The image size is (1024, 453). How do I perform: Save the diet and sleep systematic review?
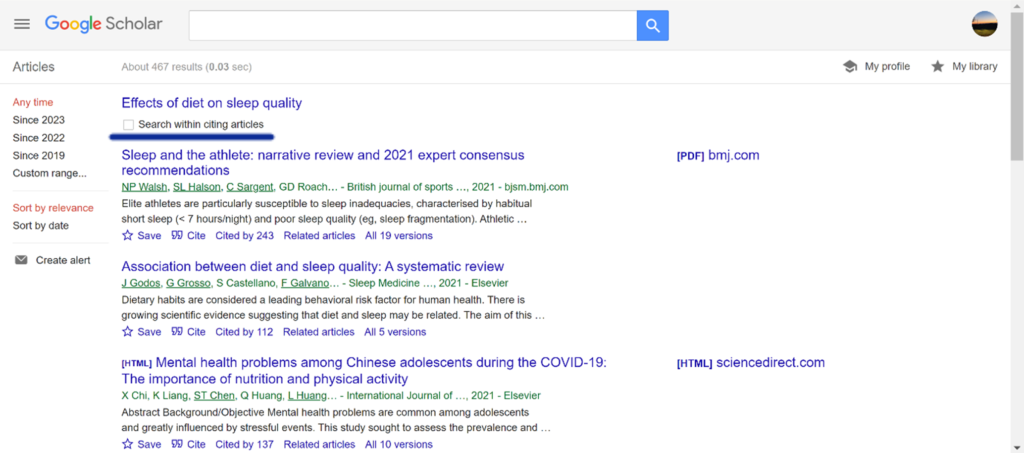tap(141, 332)
